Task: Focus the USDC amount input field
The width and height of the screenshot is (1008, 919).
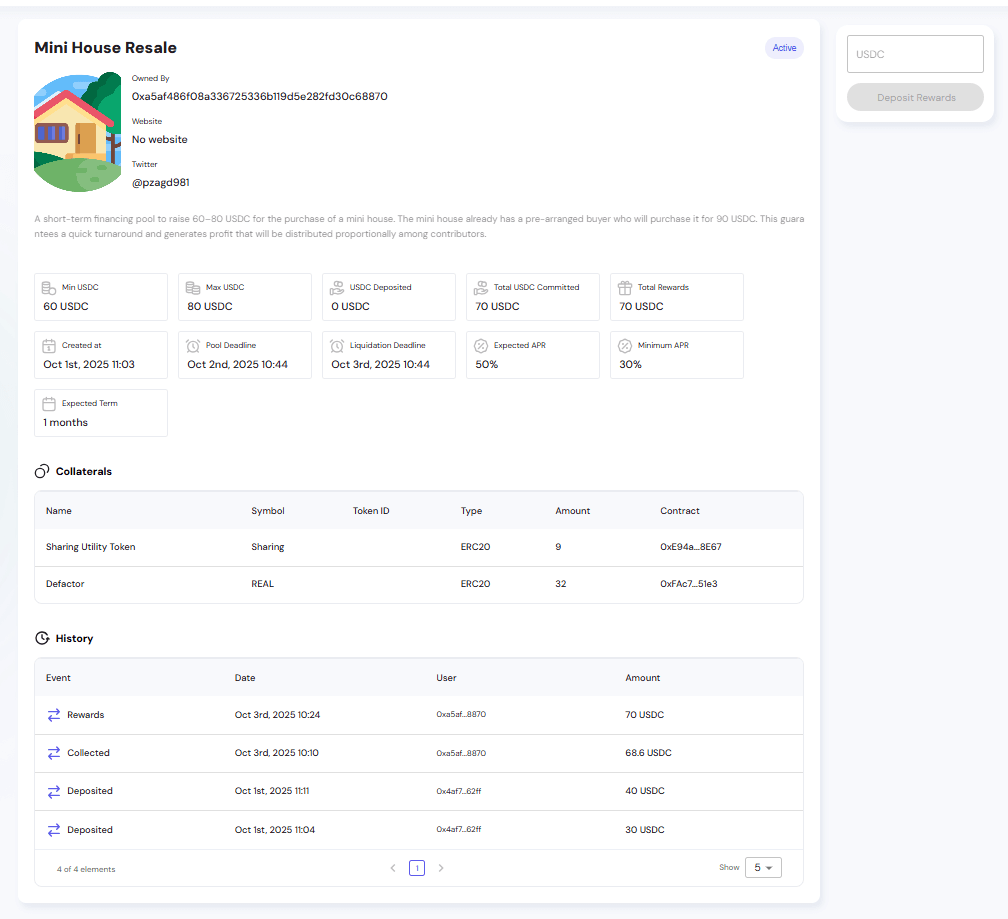Action: (x=915, y=54)
